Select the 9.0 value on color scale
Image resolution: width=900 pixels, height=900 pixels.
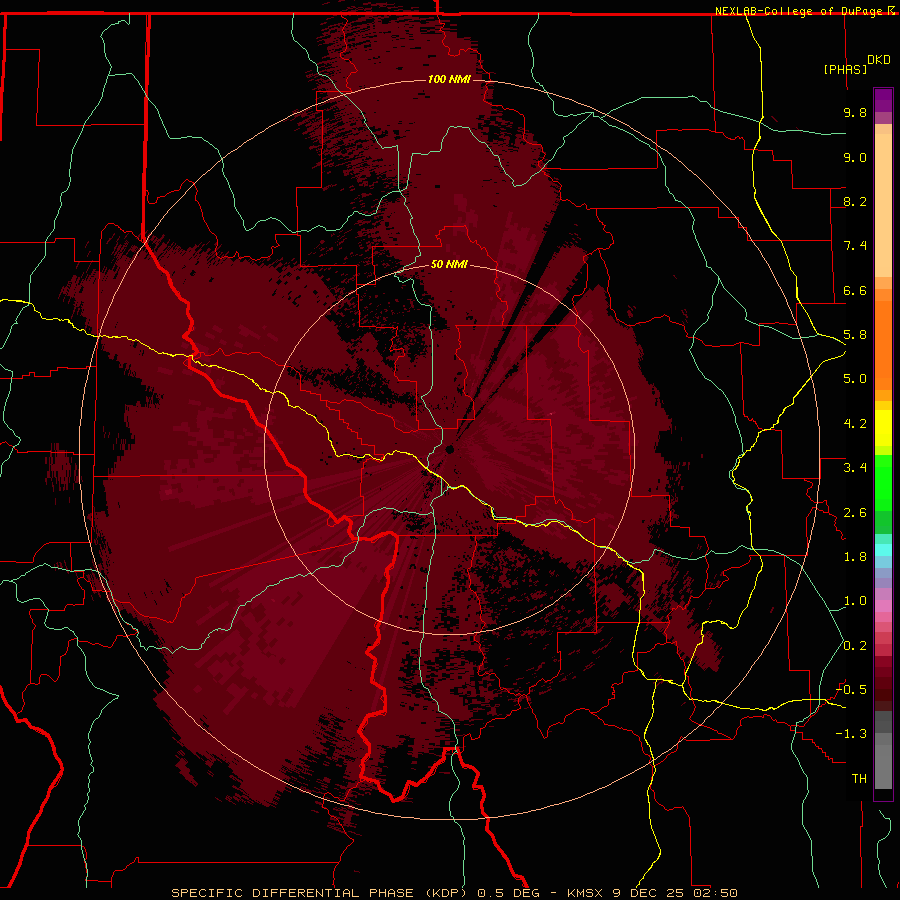(855, 157)
